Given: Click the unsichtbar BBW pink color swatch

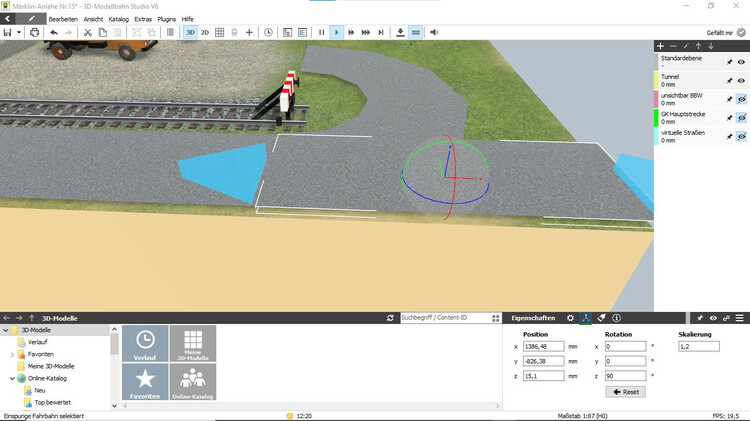Looking at the screenshot, I should coord(656,99).
